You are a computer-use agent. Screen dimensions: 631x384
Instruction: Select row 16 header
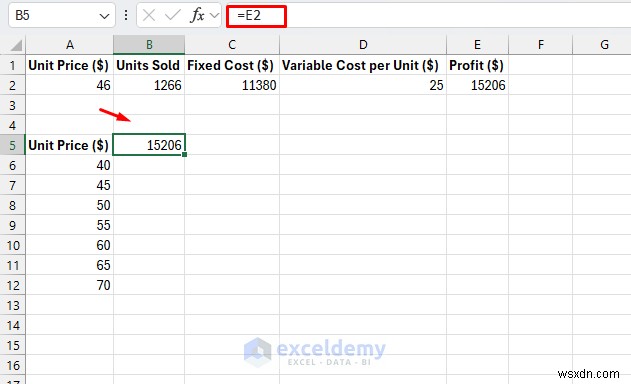coord(12,365)
